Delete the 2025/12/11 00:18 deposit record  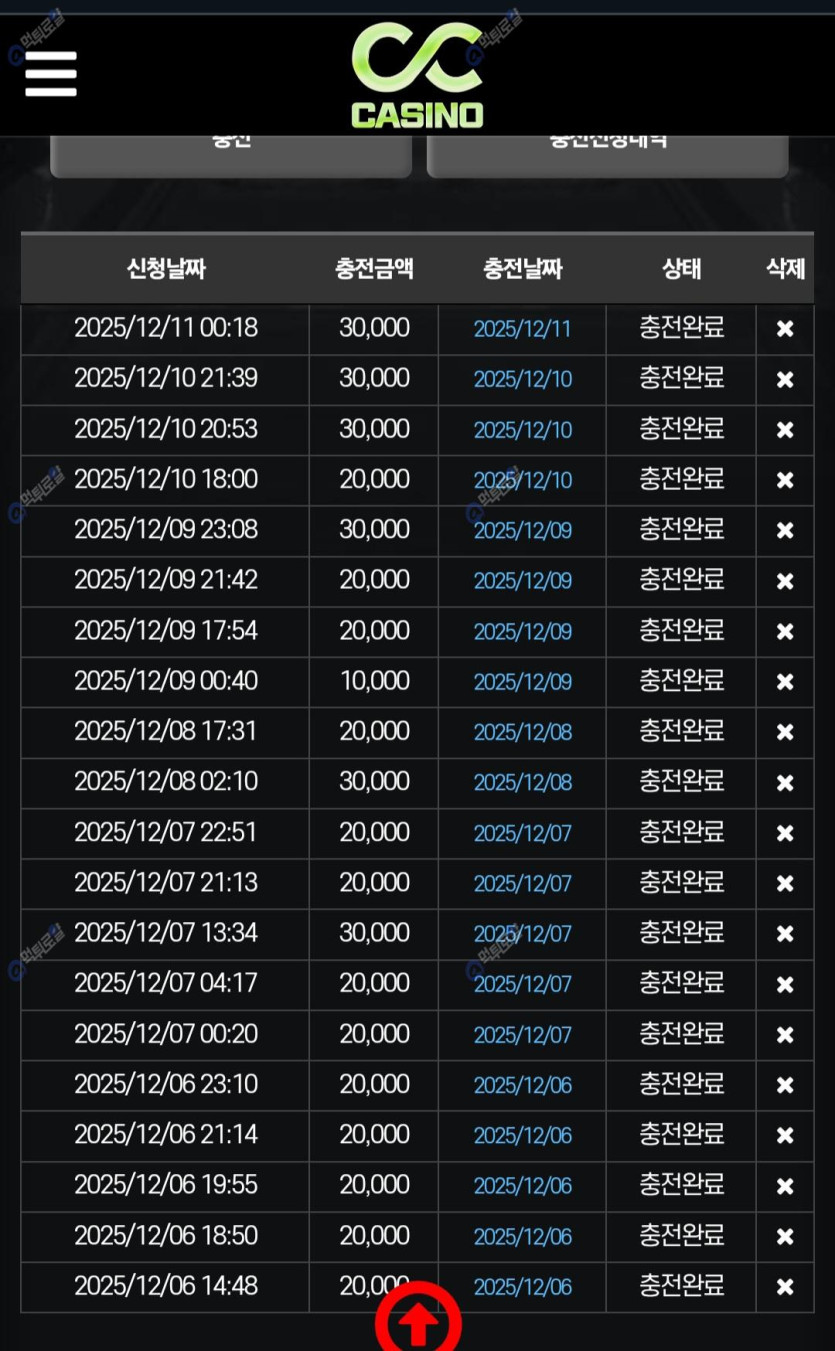coord(785,329)
